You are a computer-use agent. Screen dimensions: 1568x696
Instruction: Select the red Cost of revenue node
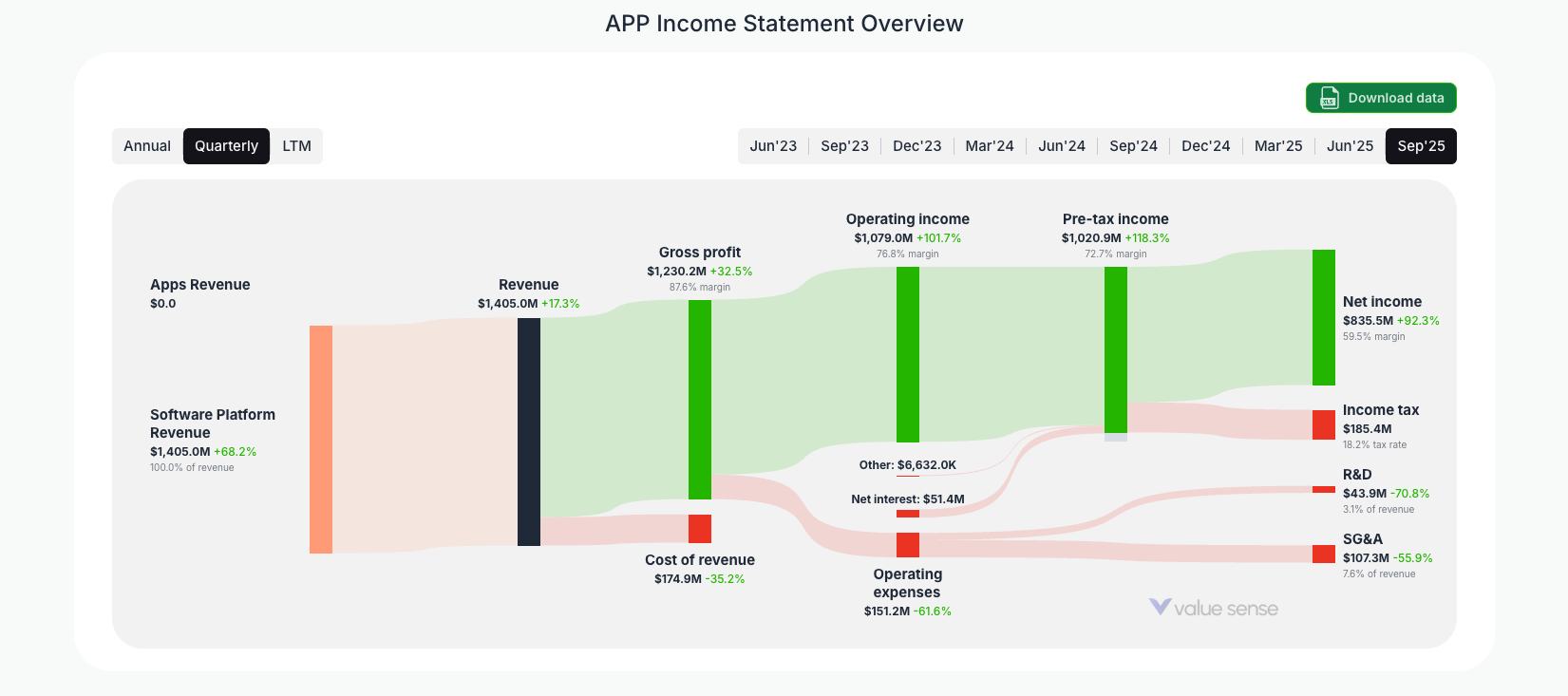click(699, 527)
